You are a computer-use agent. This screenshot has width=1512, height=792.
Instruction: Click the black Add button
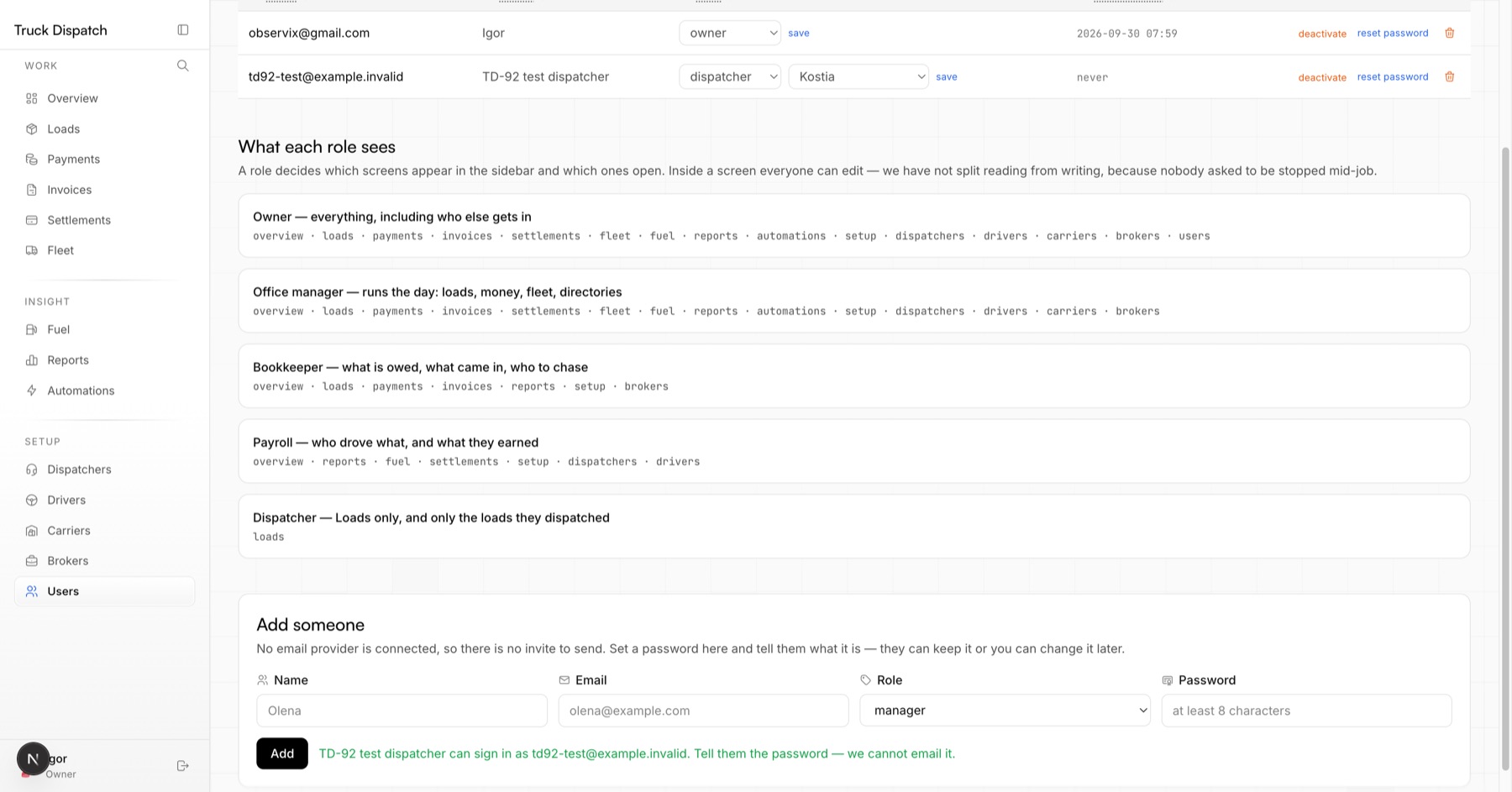pos(282,753)
